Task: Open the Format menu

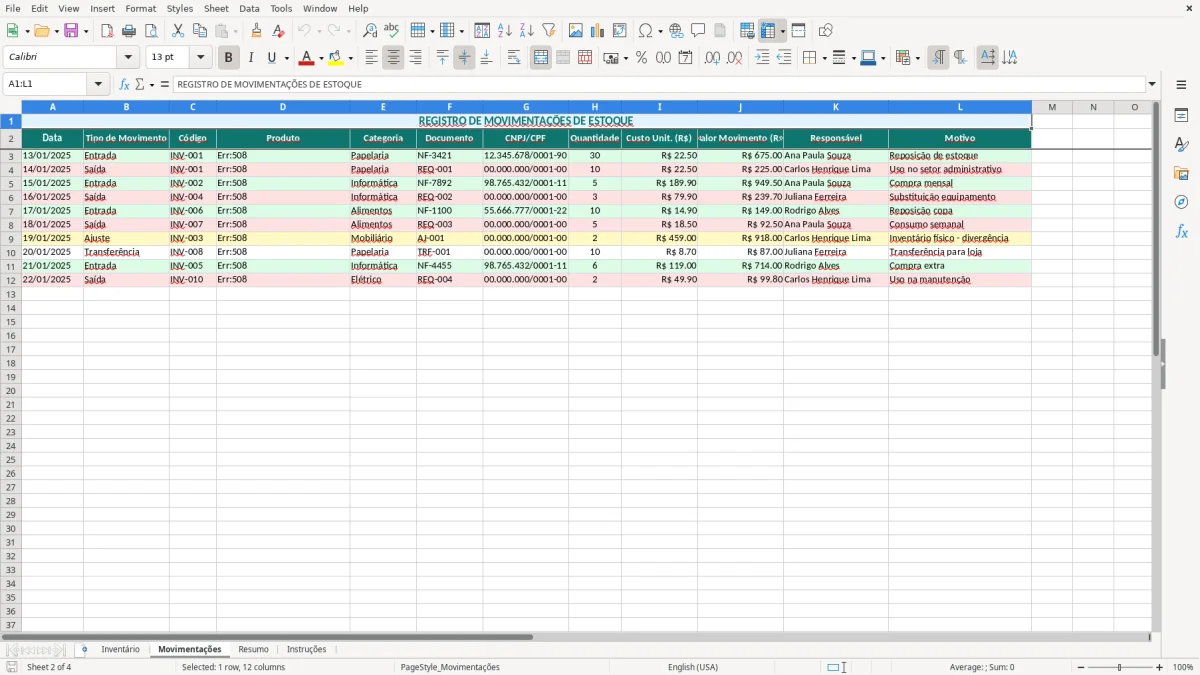Action: pos(141,8)
